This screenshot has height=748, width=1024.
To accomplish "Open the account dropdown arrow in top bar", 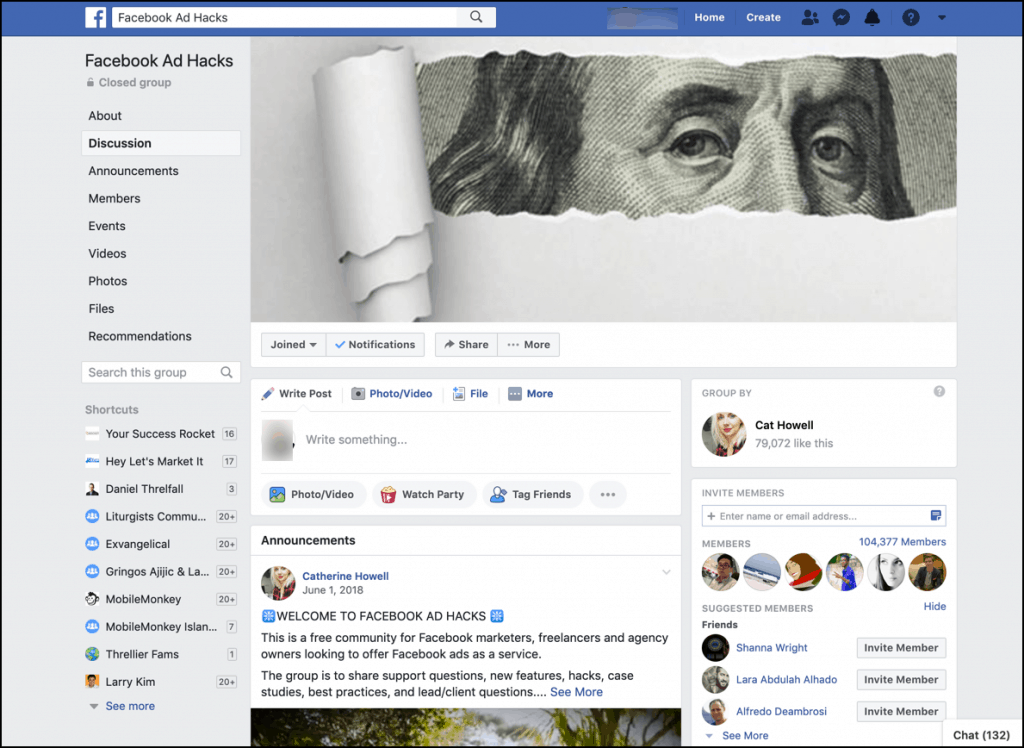I will 942,18.
